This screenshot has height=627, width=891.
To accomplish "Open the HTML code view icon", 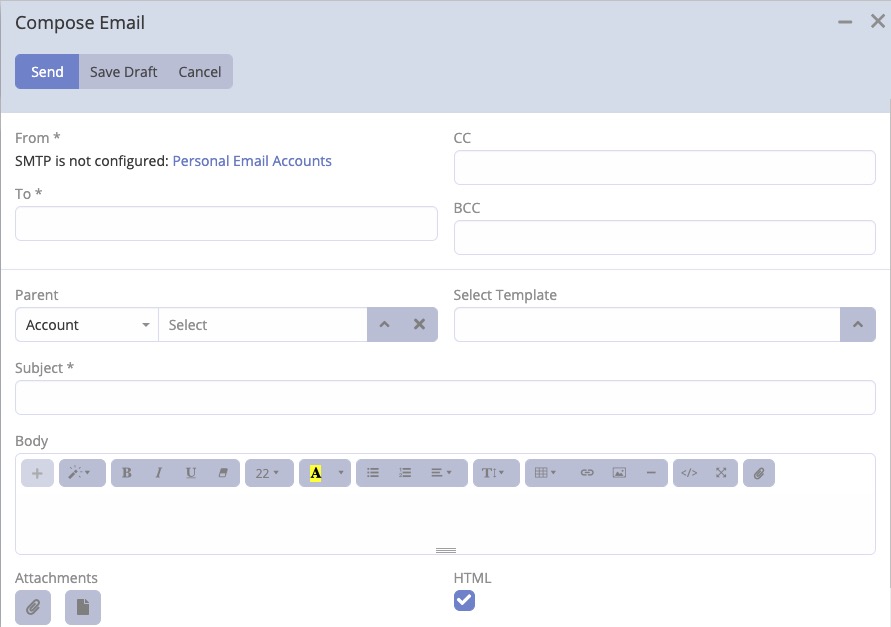I will [688, 472].
